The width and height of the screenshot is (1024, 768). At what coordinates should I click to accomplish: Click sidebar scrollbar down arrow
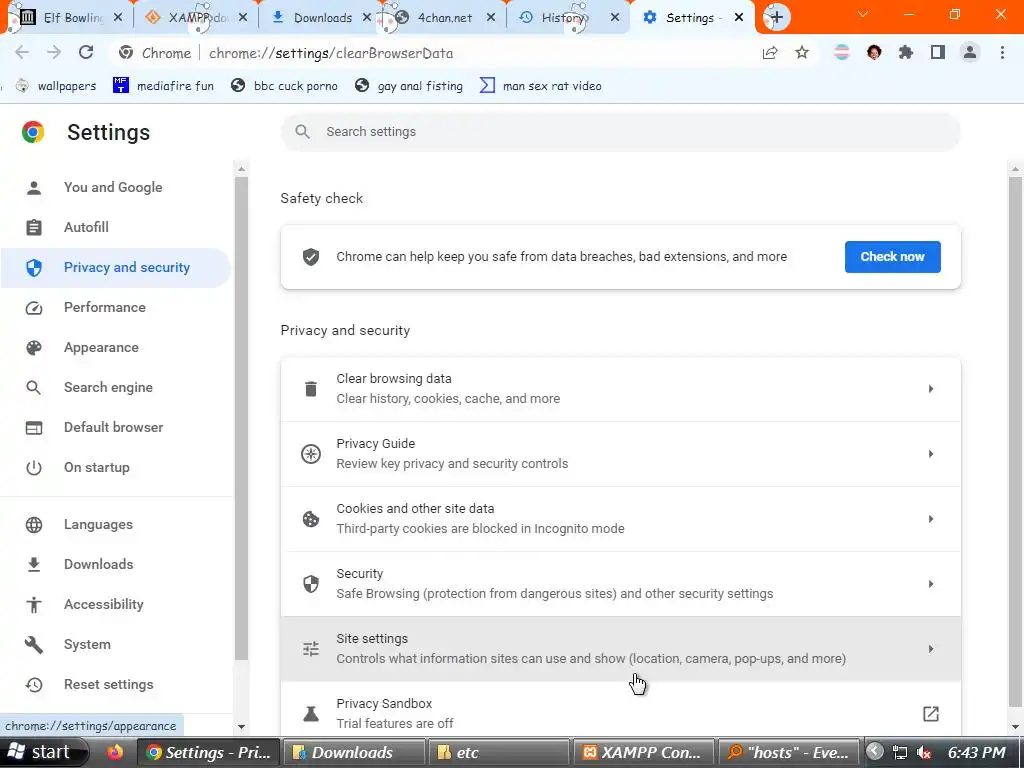[242, 726]
